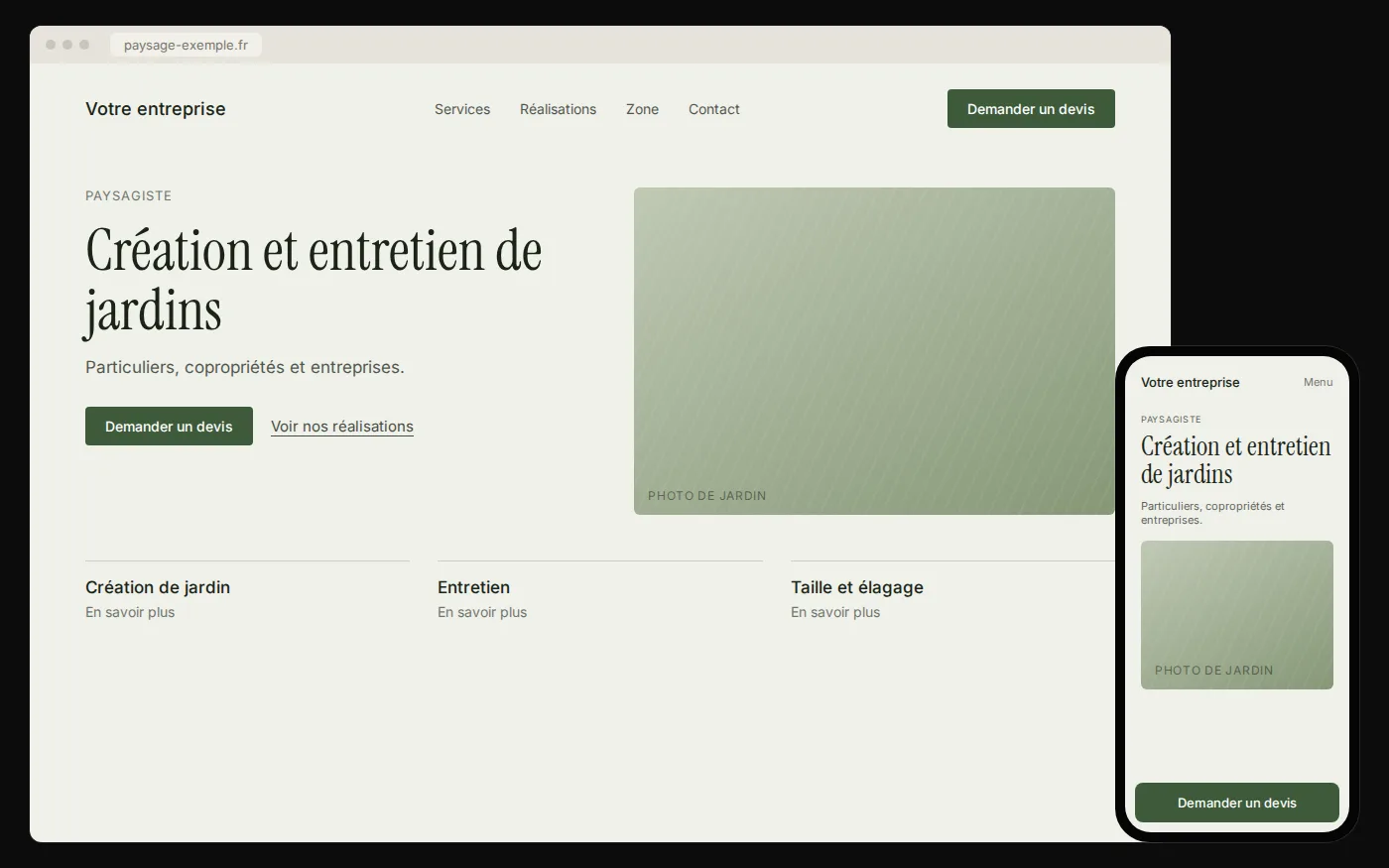The image size is (1389, 868).
Task: Go to the Zone nav link
Action: click(642, 109)
